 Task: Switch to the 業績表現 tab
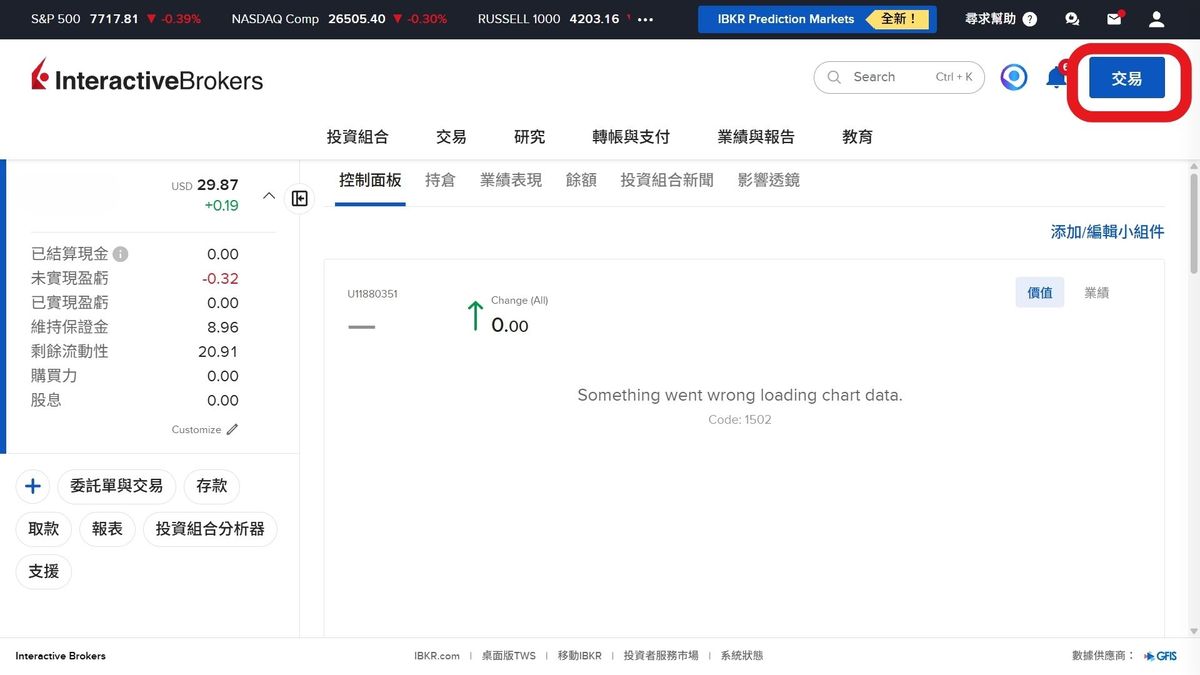pyautogui.click(x=511, y=180)
